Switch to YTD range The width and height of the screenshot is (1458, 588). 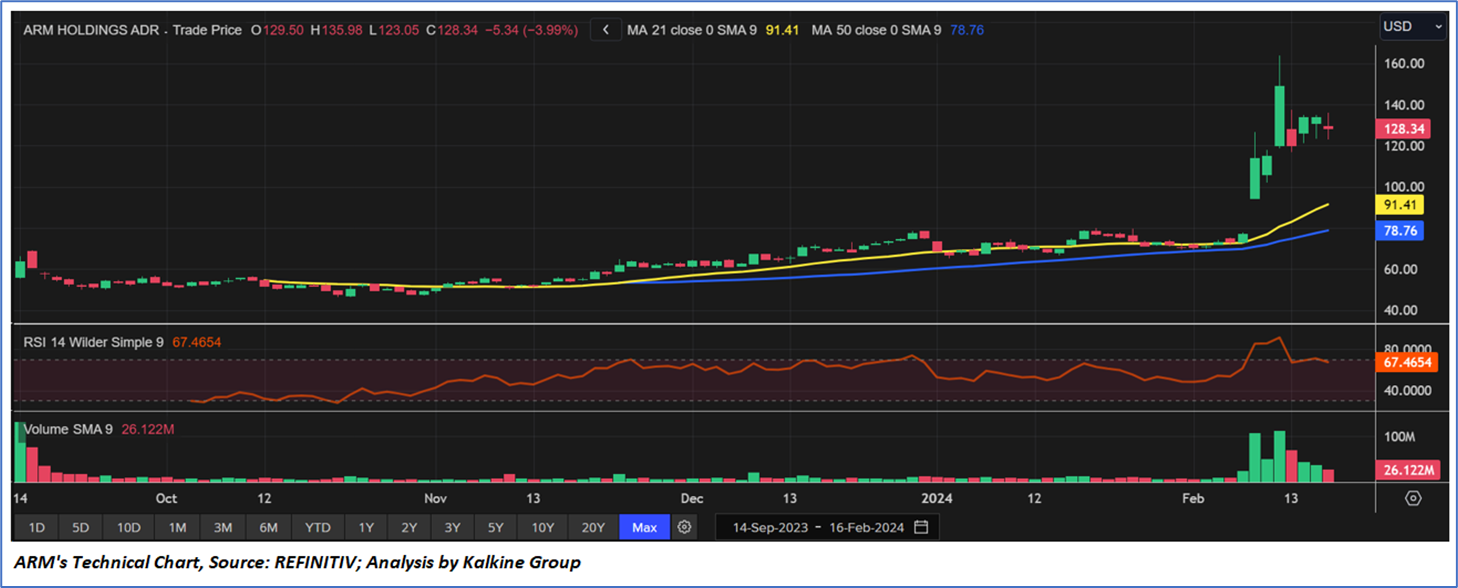point(318,527)
